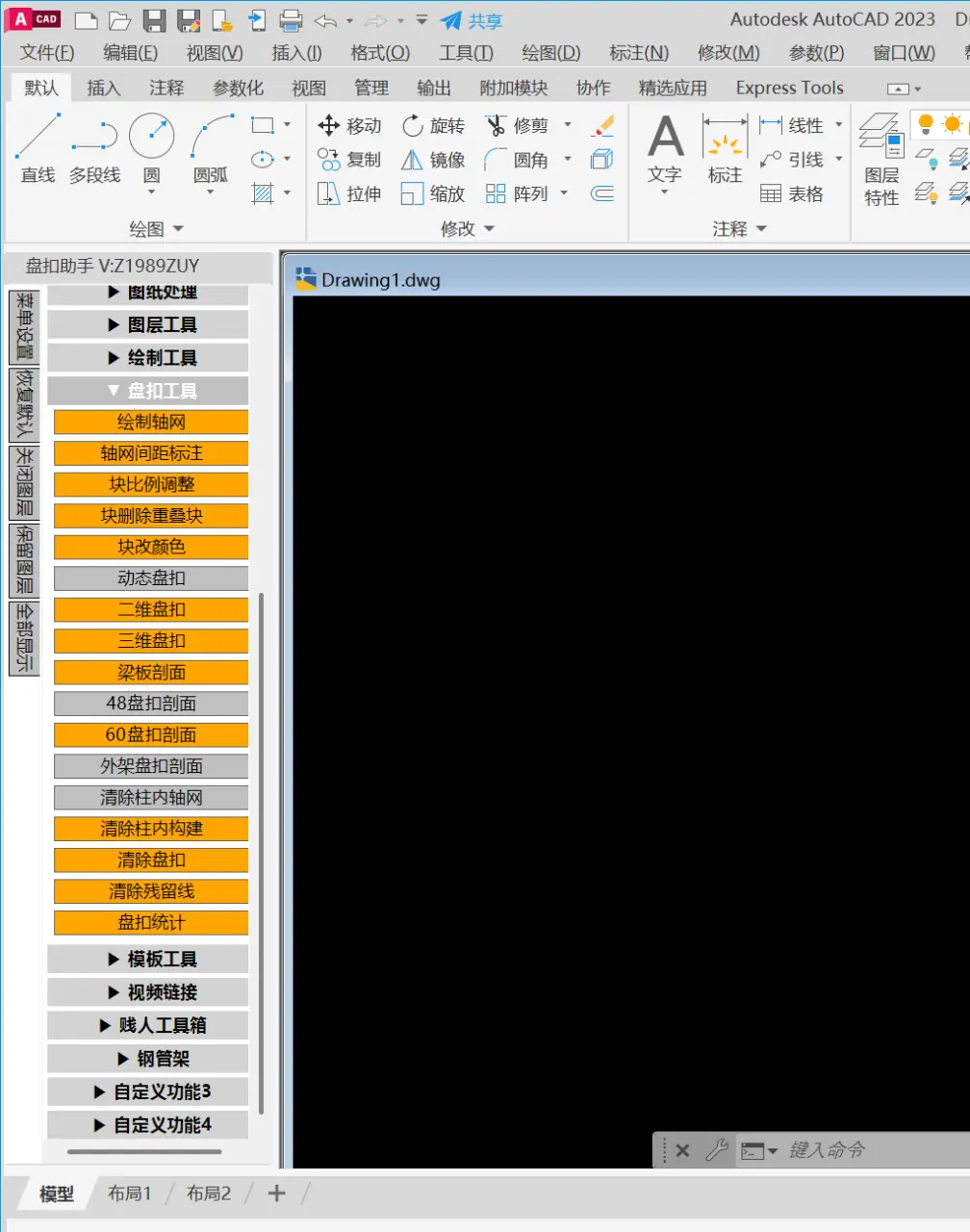Screen dimensions: 970x1232
Task: Click the vertical 菜单设置 side tab
Action: tap(24, 326)
